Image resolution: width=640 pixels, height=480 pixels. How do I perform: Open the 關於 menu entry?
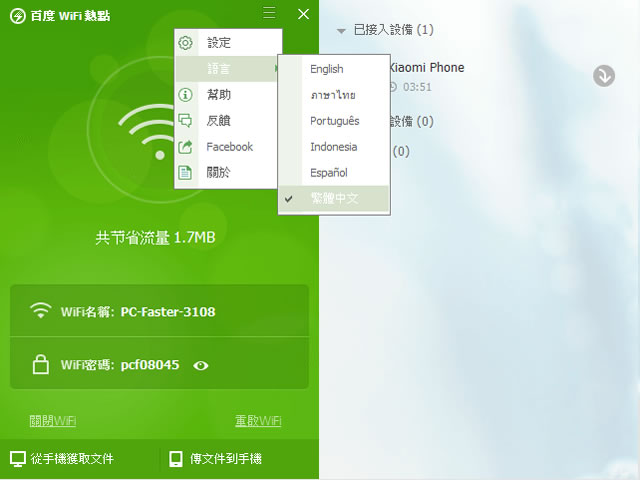click(x=227, y=173)
